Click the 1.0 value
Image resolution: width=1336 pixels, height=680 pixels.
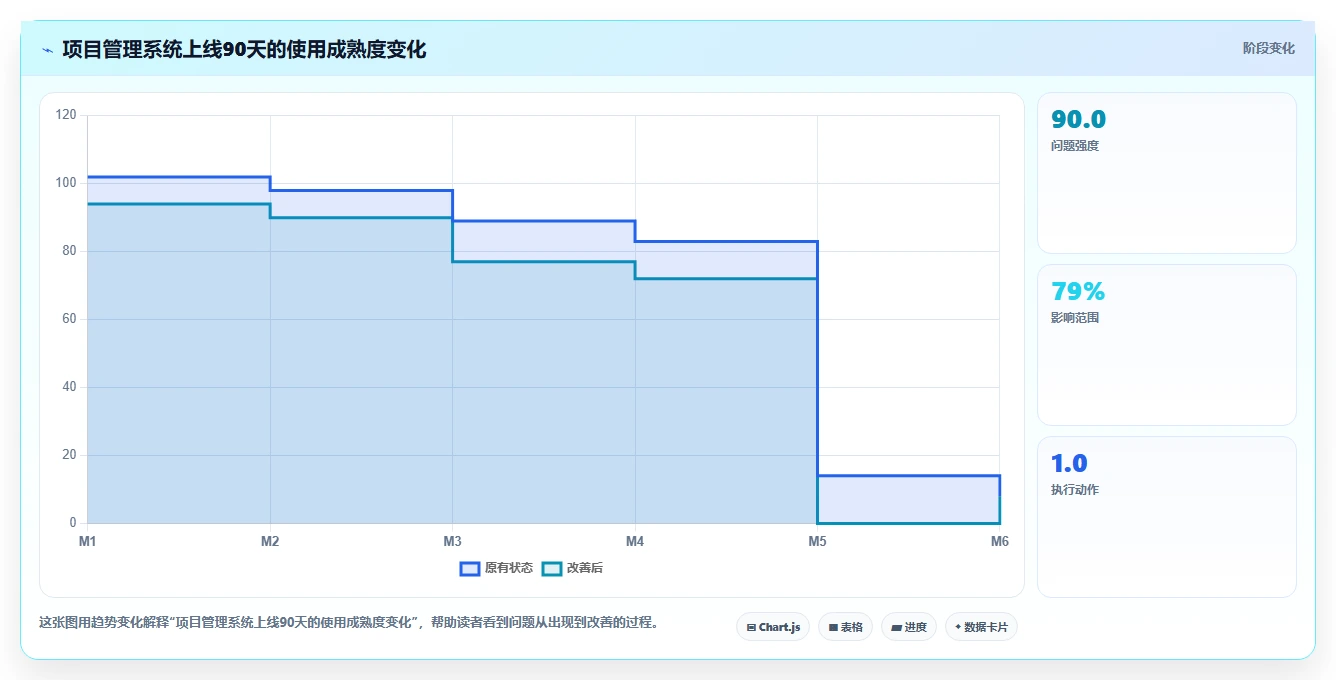coord(1069,464)
